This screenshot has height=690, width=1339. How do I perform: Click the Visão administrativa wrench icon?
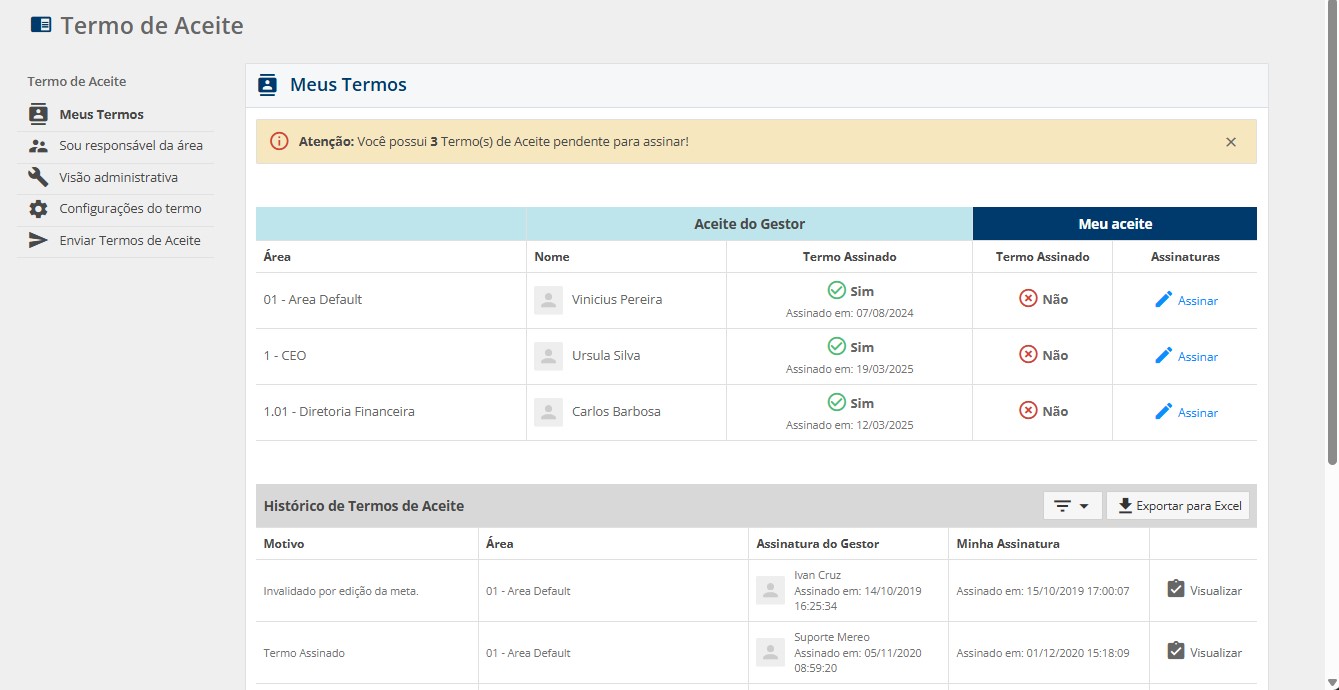point(38,177)
